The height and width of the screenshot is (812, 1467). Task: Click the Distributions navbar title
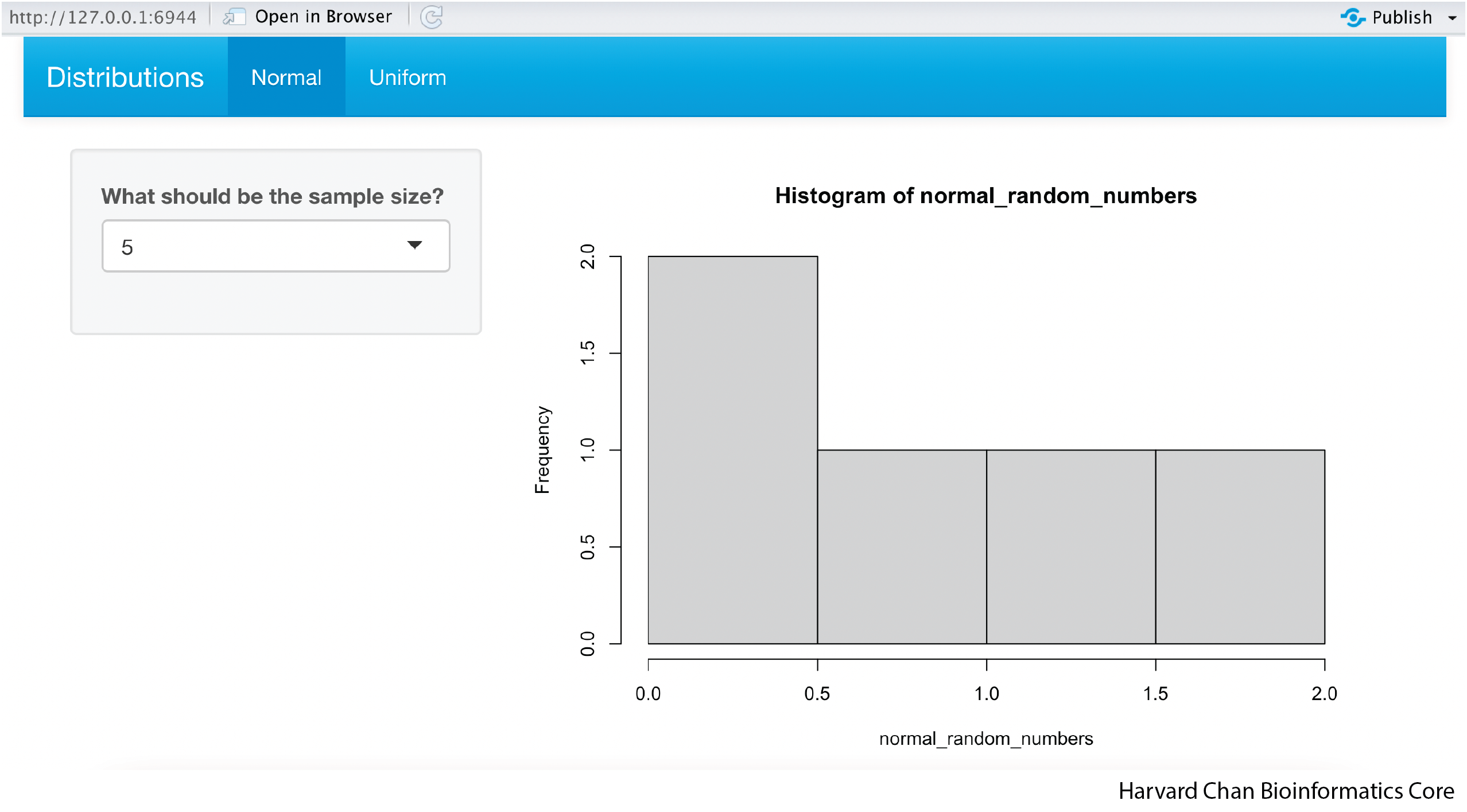tap(125, 77)
